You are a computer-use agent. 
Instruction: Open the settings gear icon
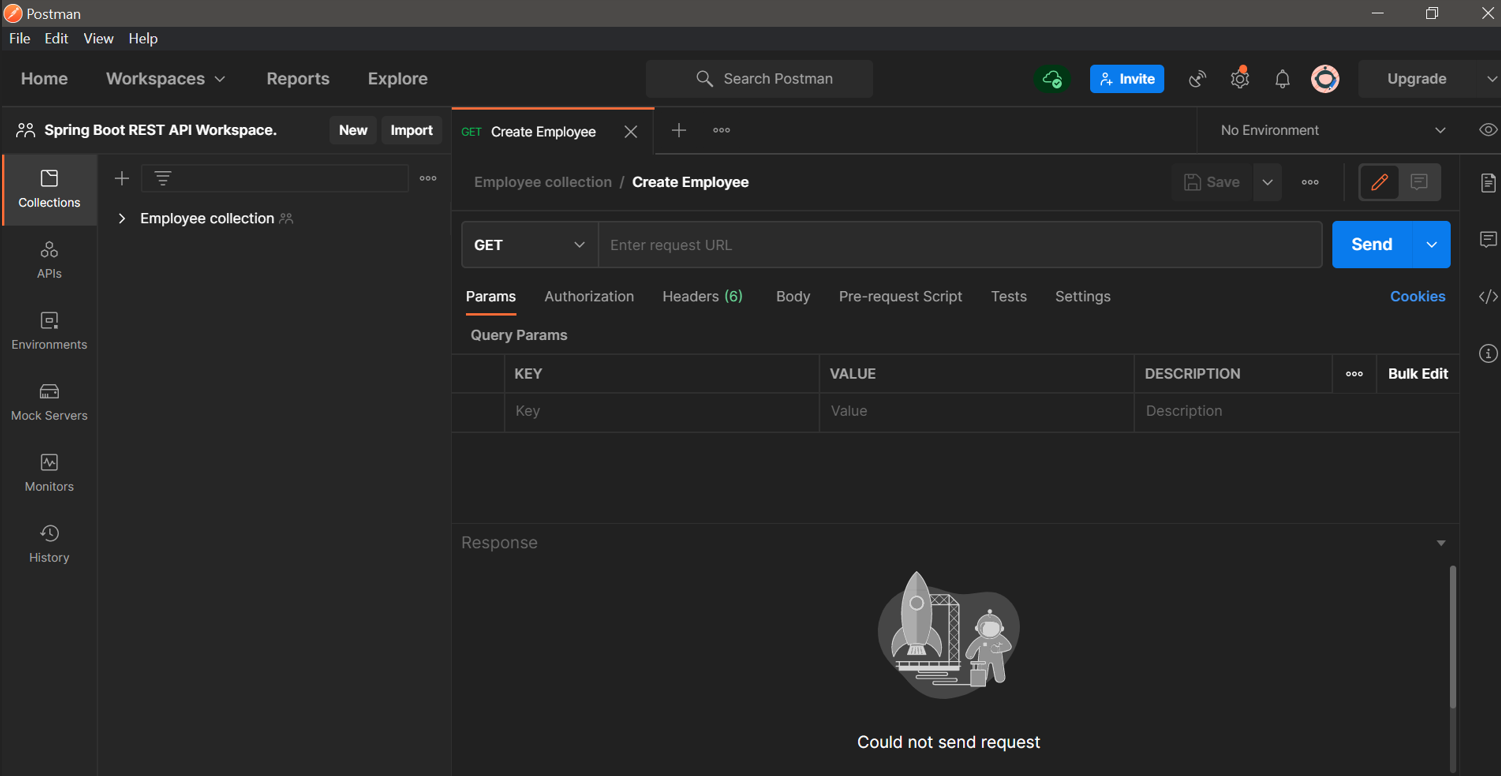[x=1240, y=79]
